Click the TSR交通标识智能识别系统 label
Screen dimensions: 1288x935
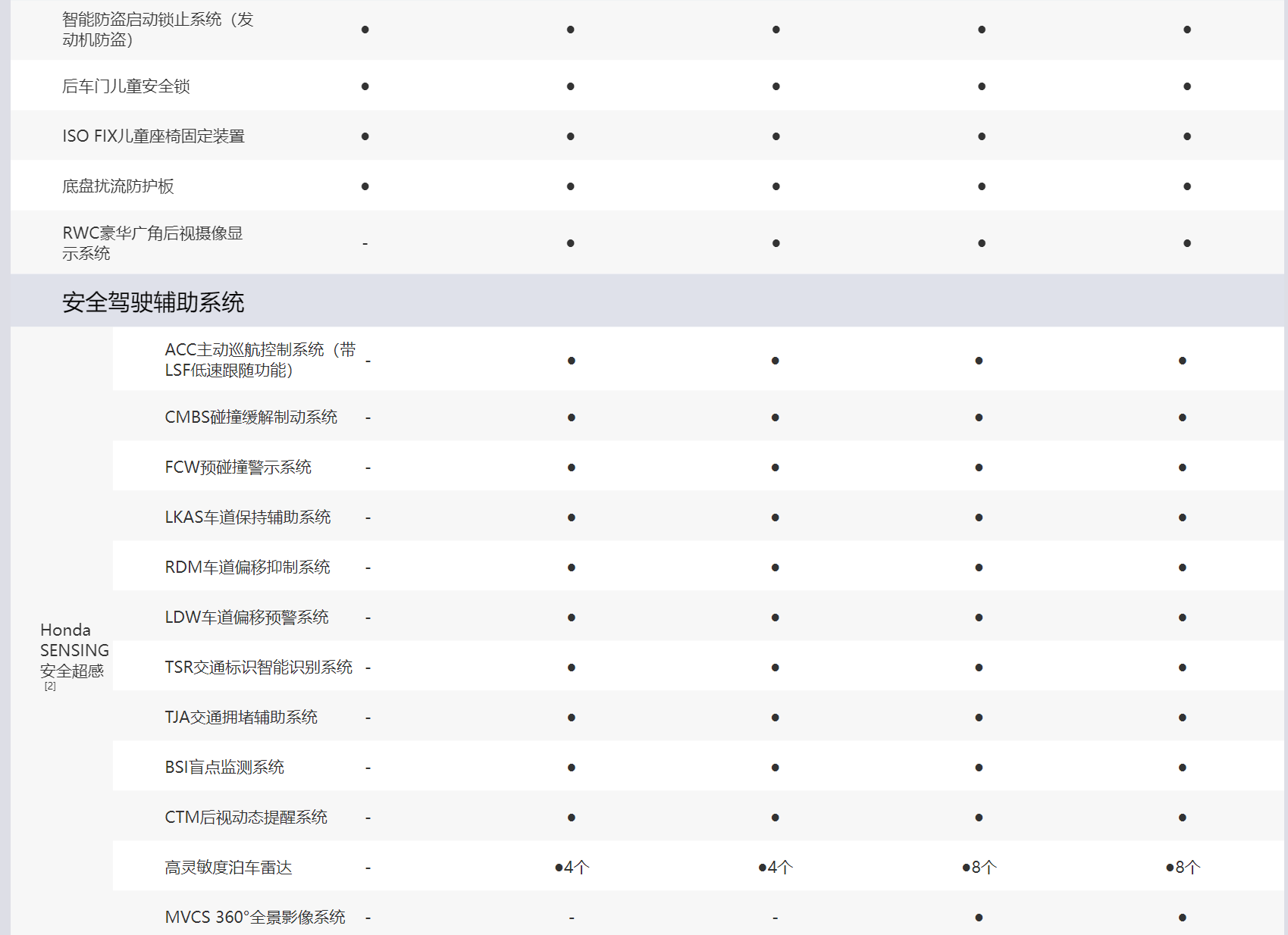pos(259,668)
